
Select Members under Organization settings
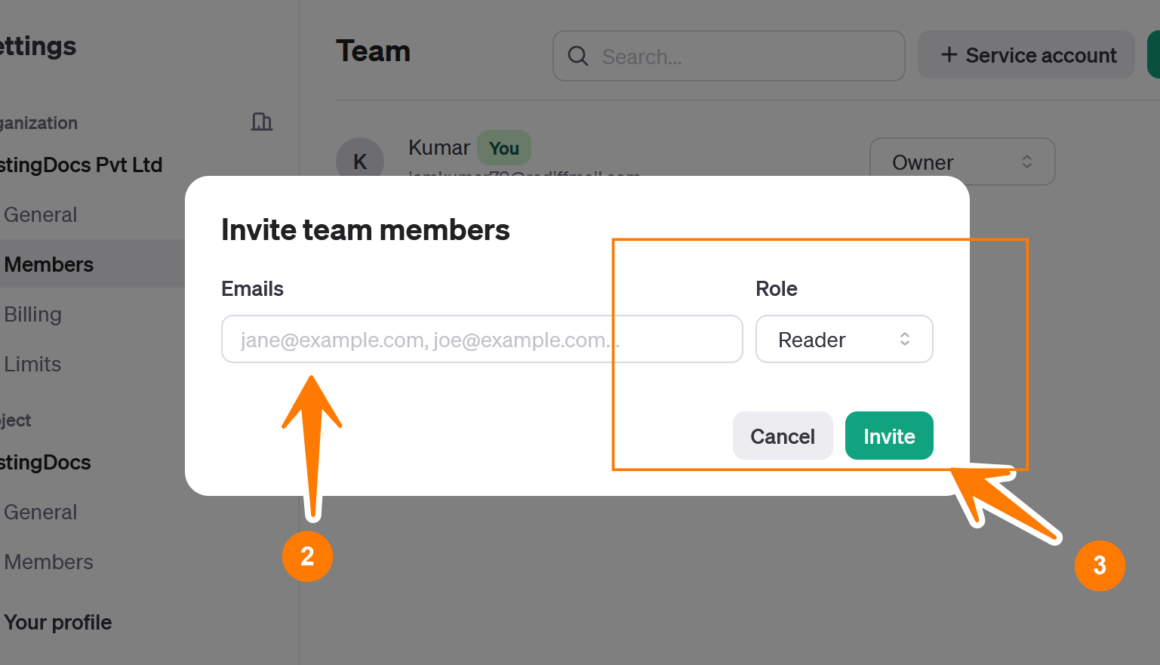49,265
